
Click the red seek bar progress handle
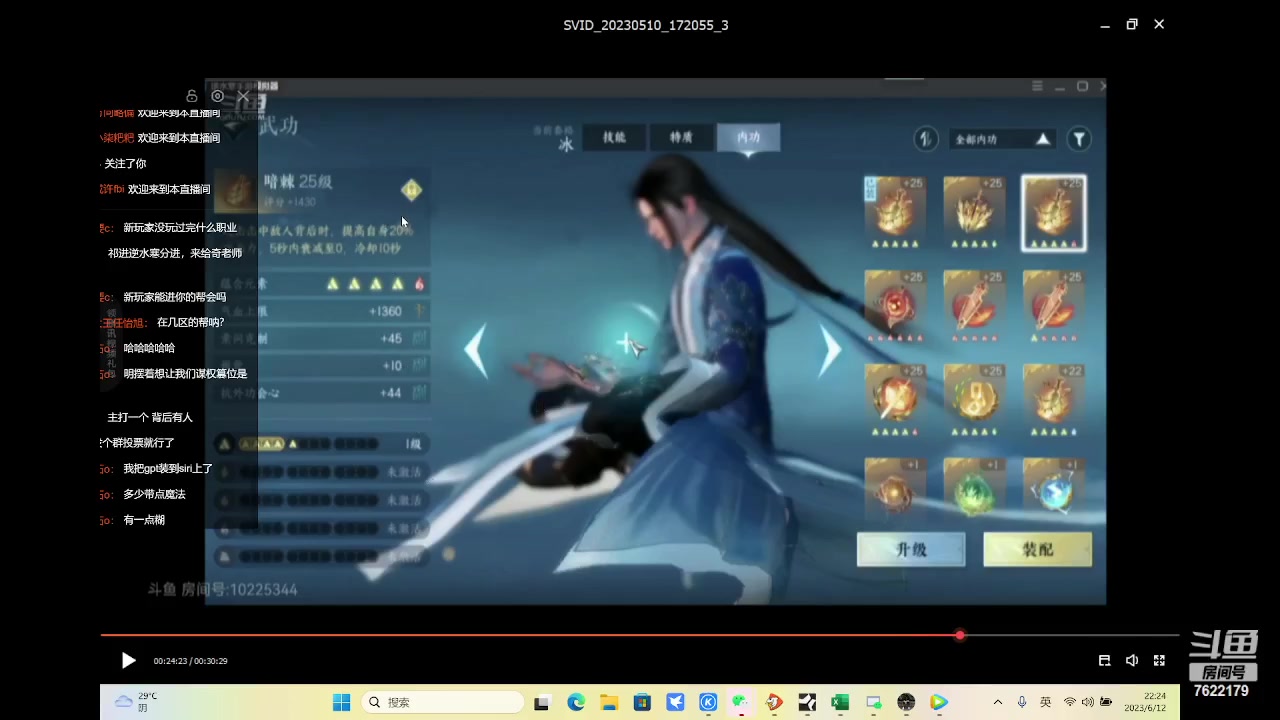click(x=960, y=635)
